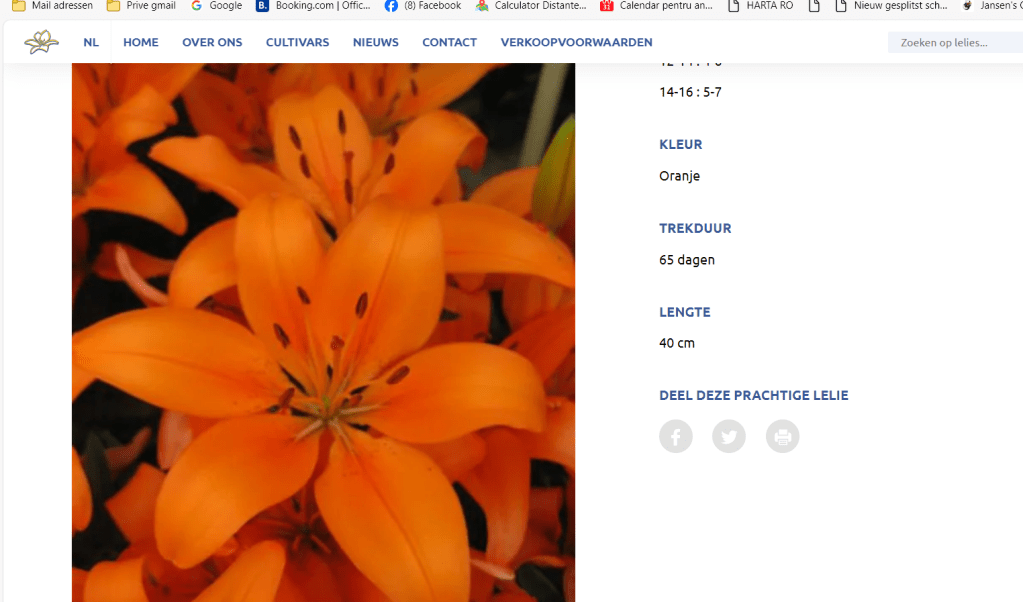The width and height of the screenshot is (1023, 602).
Task: Expand the Prive gmail bookmark folder
Action: click(x=141, y=6)
